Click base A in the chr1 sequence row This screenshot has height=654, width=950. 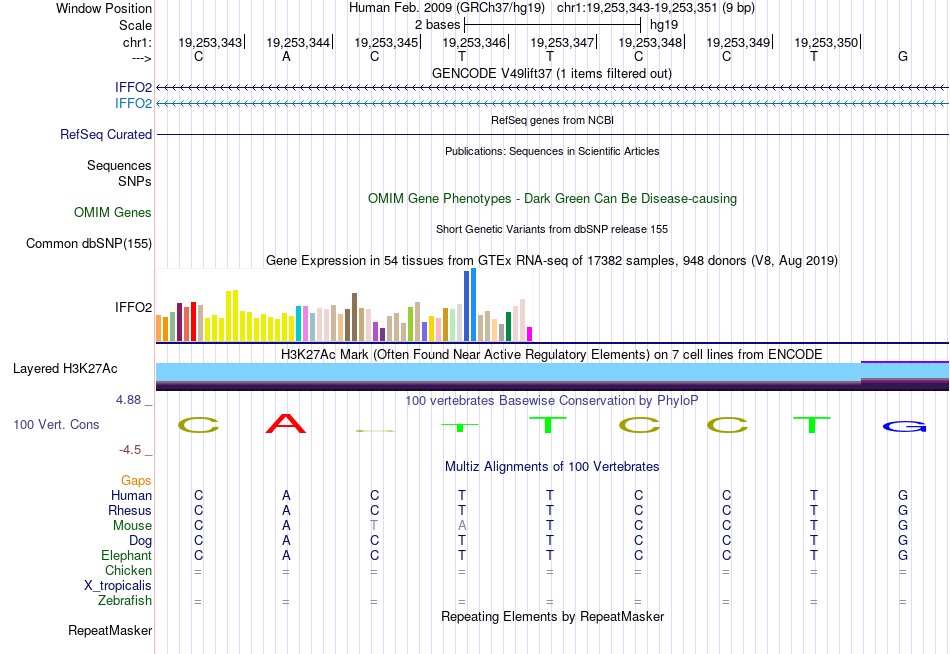pos(287,56)
